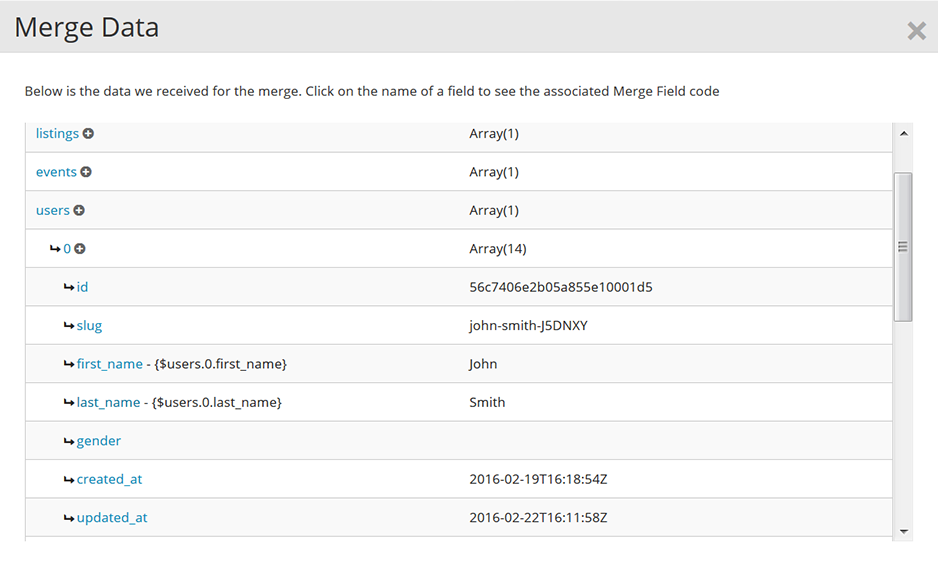This screenshot has height=567, width=938.
Task: Click the vertical scrollbar thumb
Action: click(903, 246)
